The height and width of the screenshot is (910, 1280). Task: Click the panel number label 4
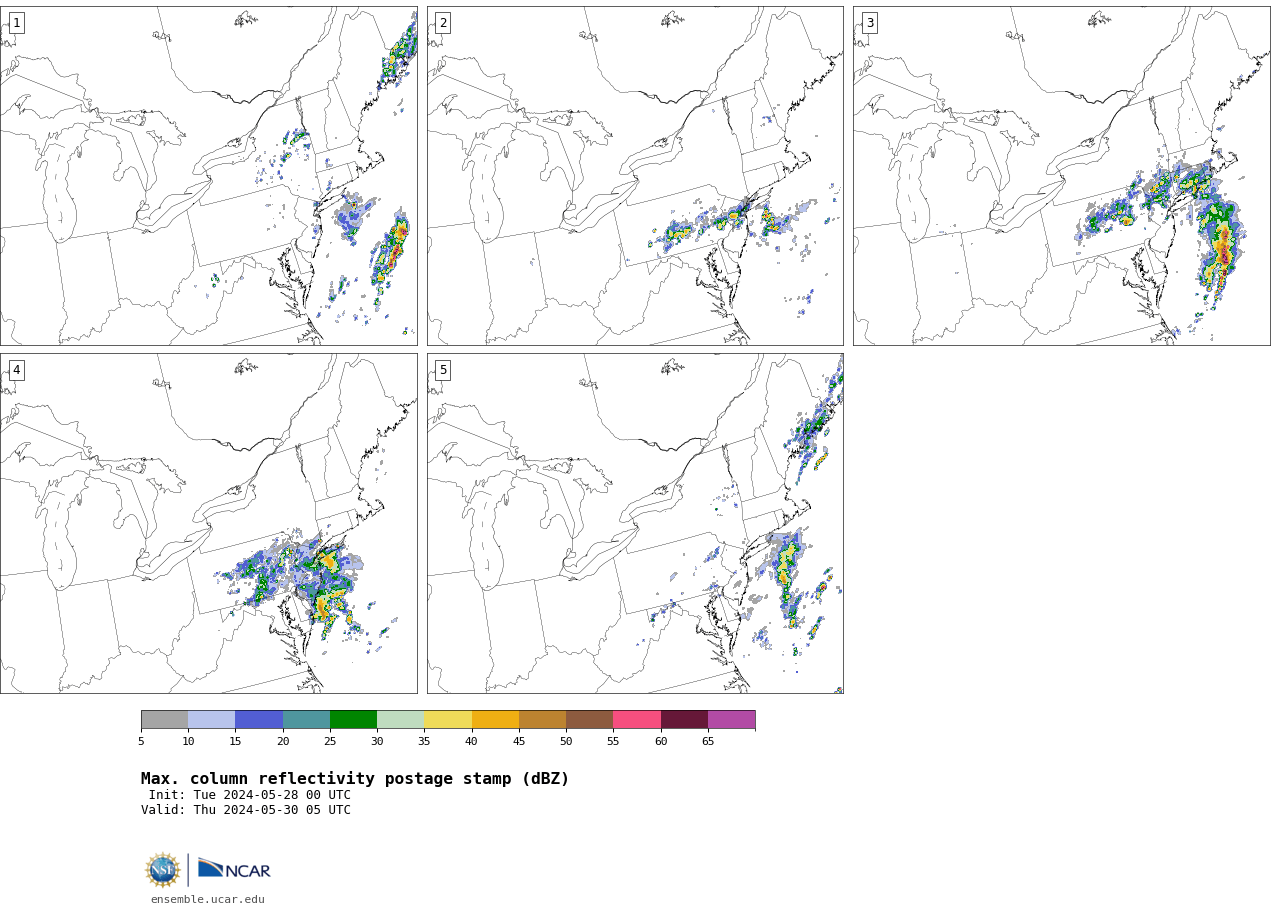coord(16,370)
